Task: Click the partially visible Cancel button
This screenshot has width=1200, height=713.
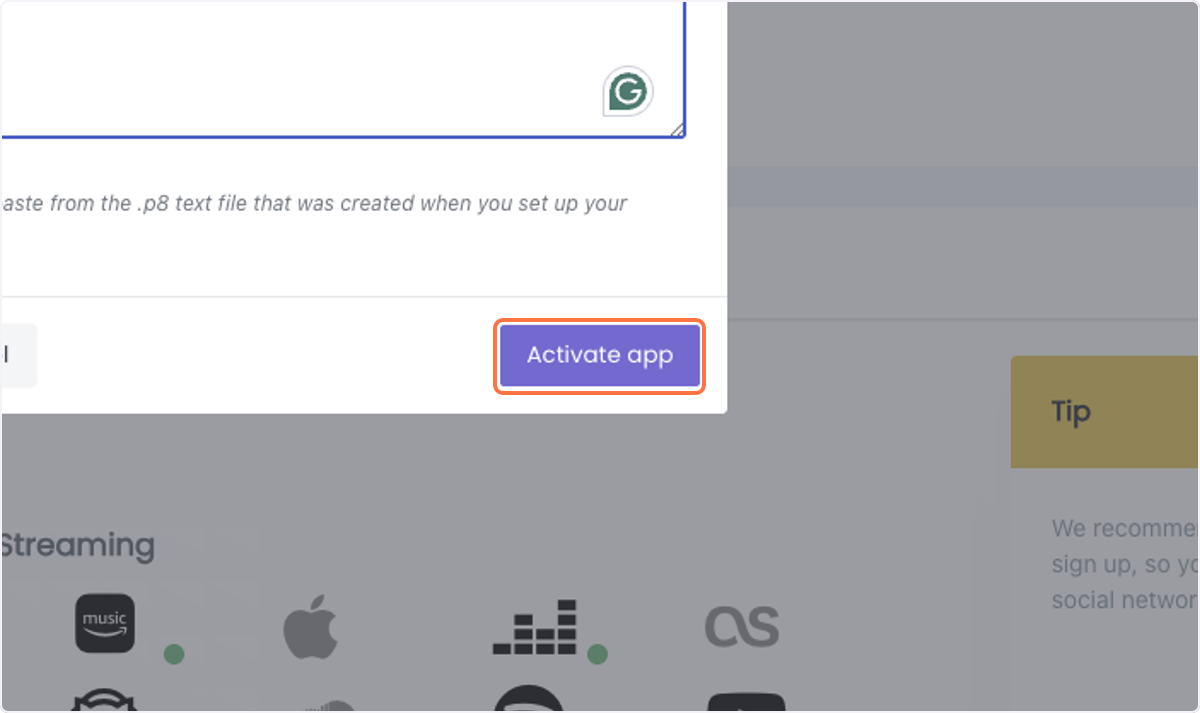Action: click(x=18, y=355)
